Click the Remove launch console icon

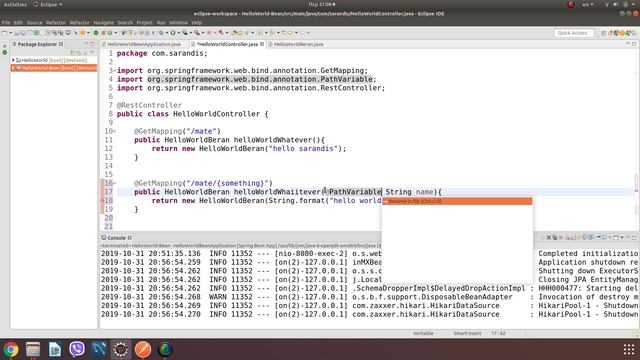click(549, 237)
